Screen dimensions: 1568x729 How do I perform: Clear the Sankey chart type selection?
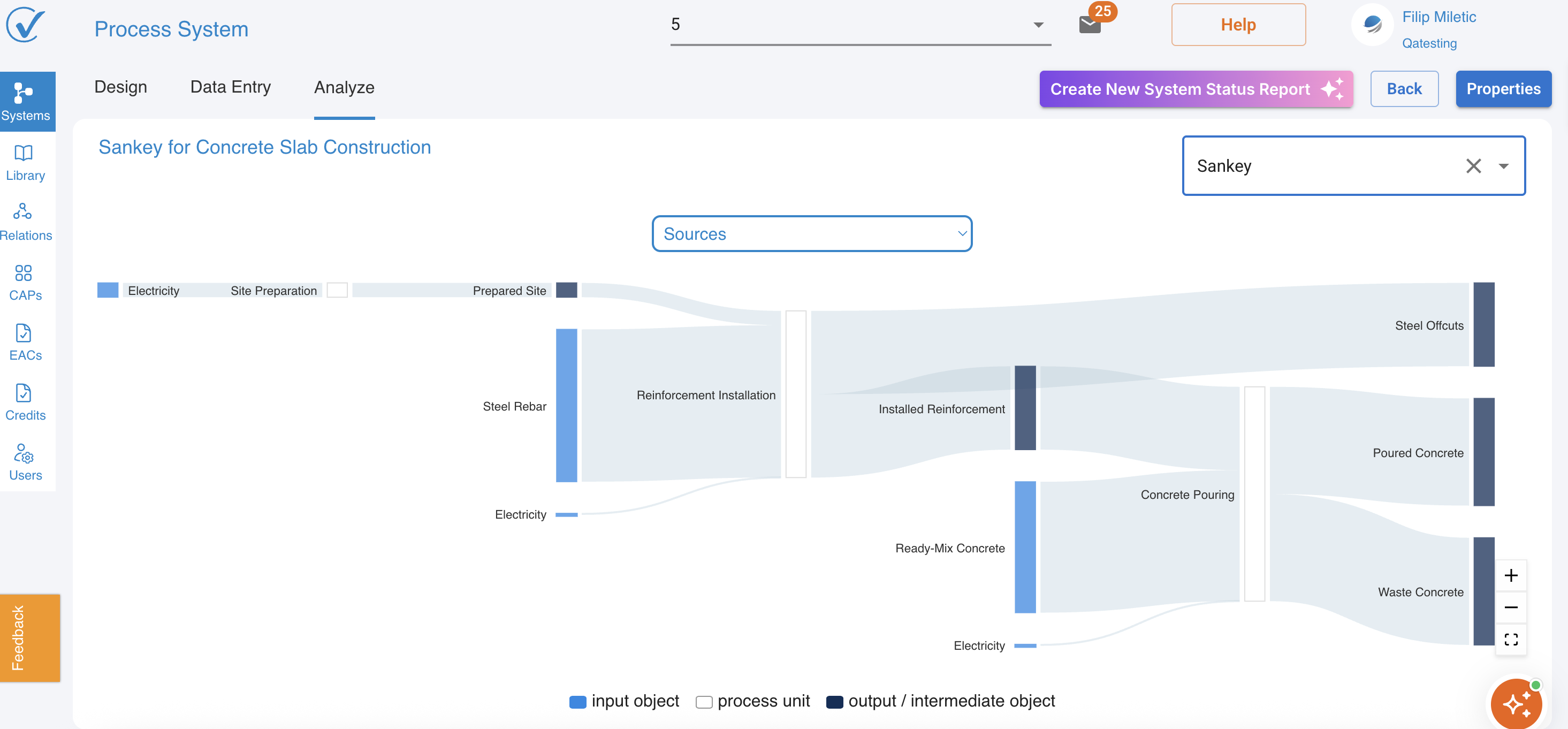[x=1474, y=165]
